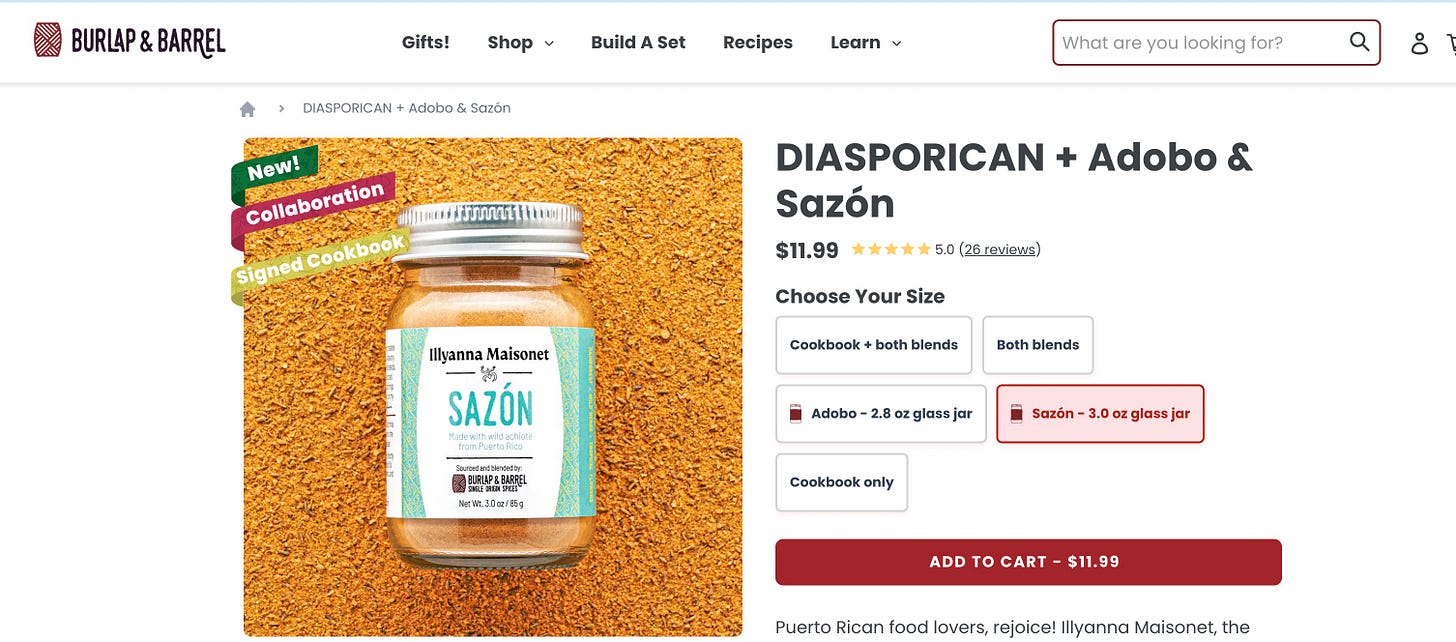Select the Both blends option
The image size is (1456, 642).
(x=1038, y=345)
